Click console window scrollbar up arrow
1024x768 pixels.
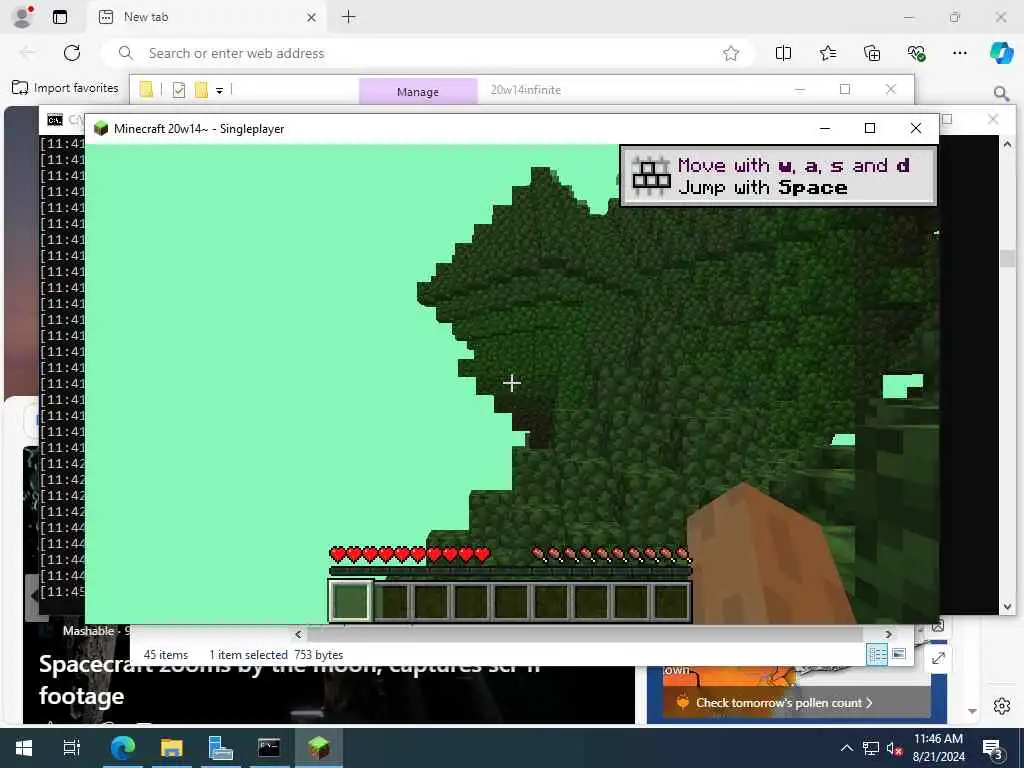pyautogui.click(x=1007, y=144)
